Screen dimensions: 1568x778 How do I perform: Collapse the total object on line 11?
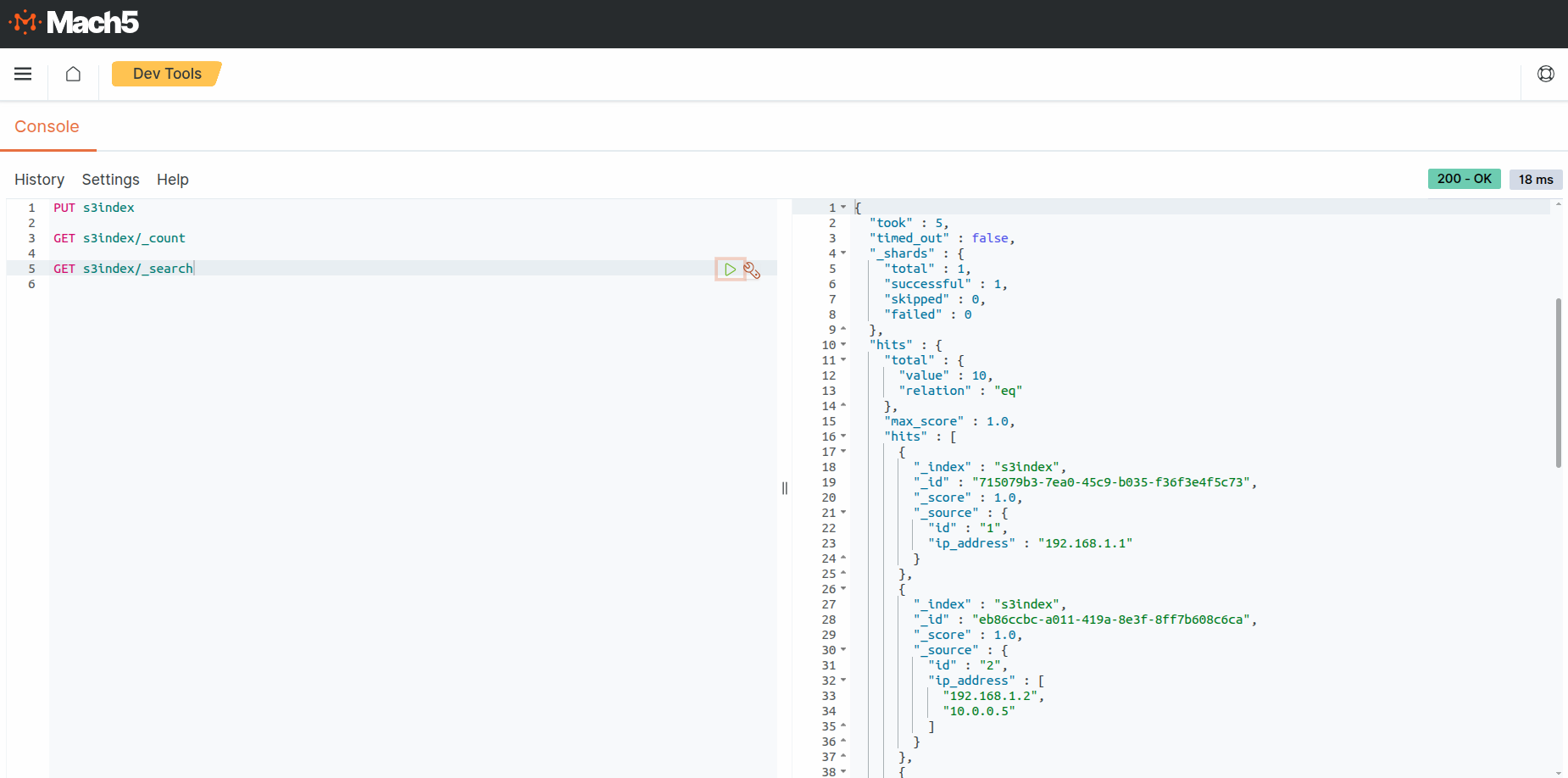(843, 359)
